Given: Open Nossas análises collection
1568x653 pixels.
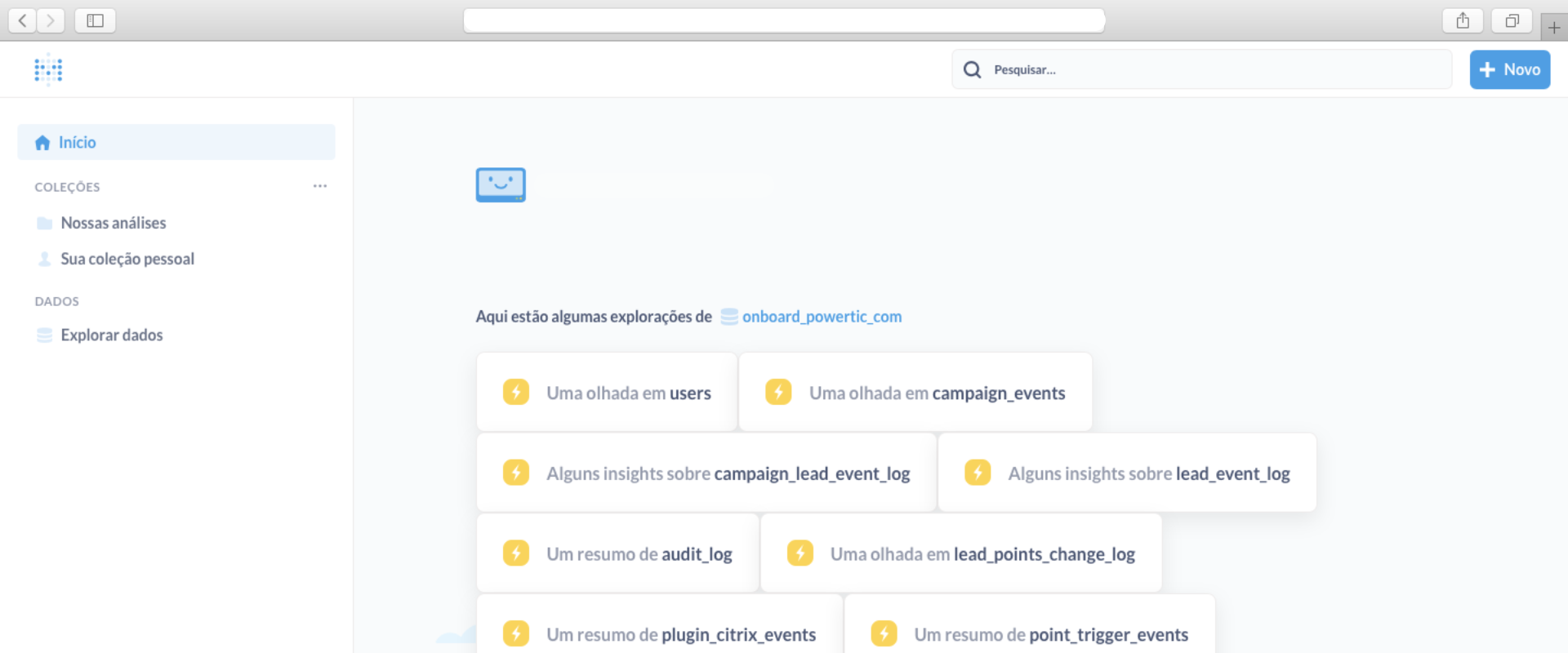Looking at the screenshot, I should [x=113, y=223].
